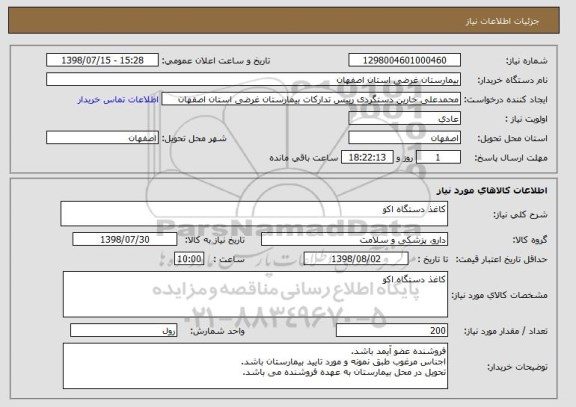Click the label حداقل تاریخ اعتبار قیمت
Screen dimensions: 576x407
[502, 260]
